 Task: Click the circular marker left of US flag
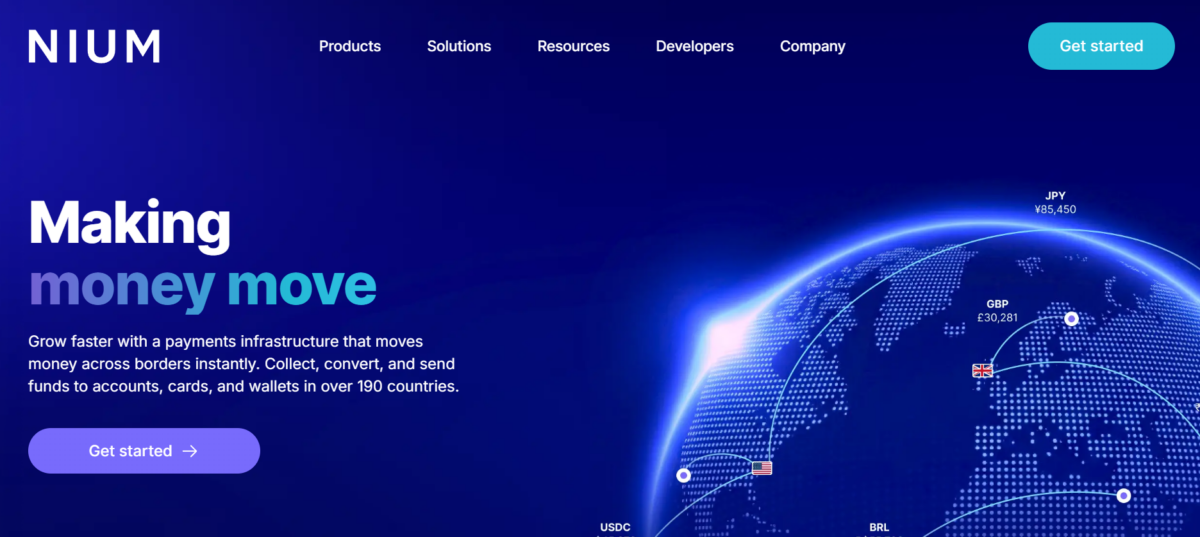pos(684,476)
